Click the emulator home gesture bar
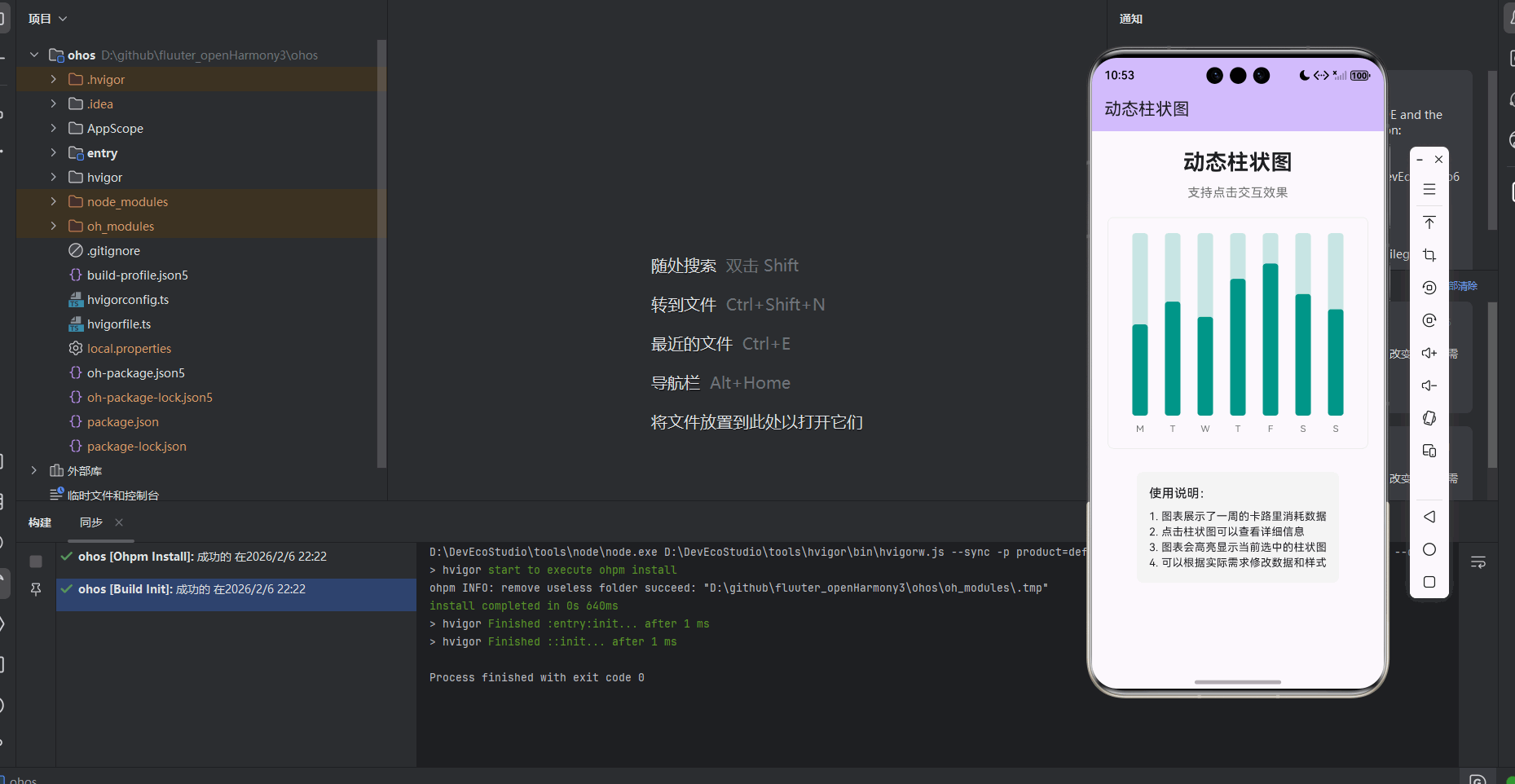Viewport: 1515px width, 784px height. [1237, 682]
